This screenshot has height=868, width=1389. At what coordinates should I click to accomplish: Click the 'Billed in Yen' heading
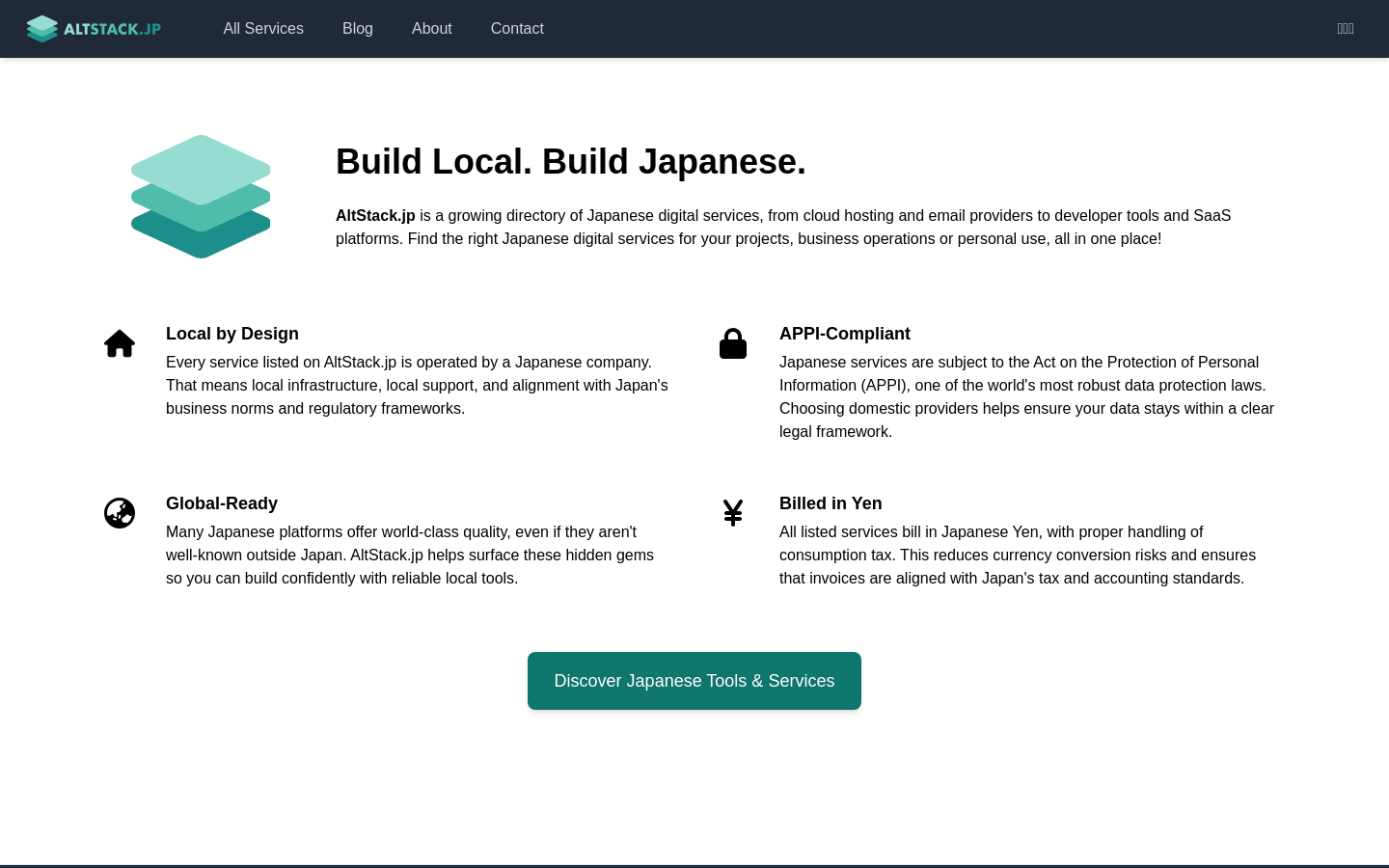tap(831, 503)
